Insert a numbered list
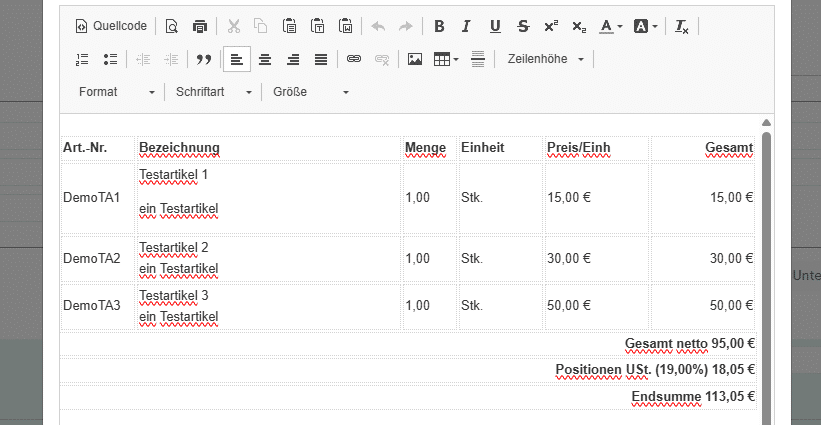 (x=82, y=59)
